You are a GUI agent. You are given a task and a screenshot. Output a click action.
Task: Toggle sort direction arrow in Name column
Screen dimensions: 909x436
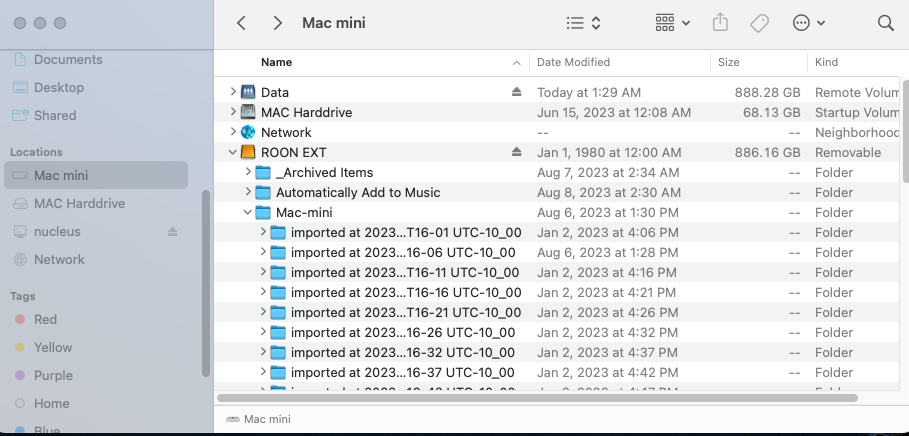pos(517,63)
